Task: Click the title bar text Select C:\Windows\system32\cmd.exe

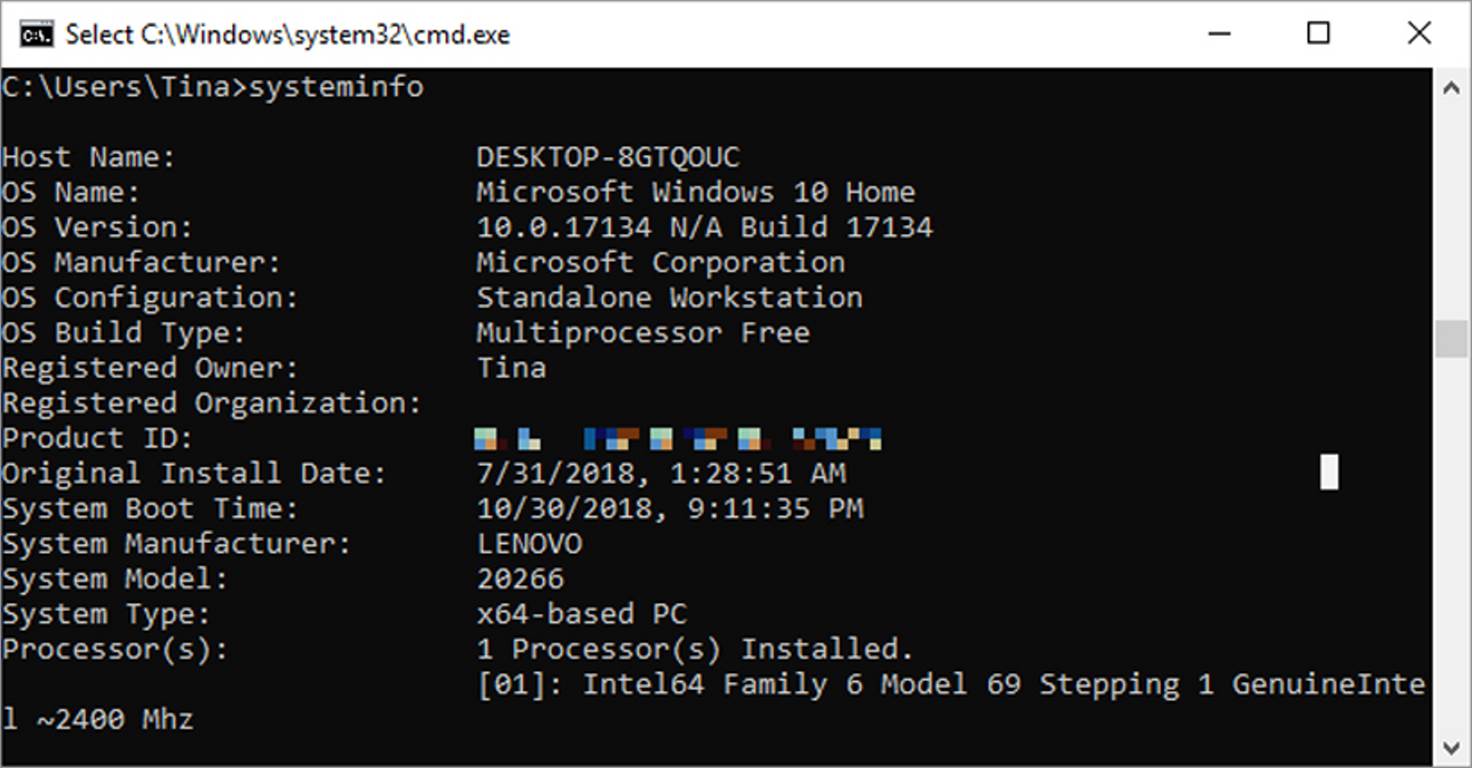Action: point(287,33)
